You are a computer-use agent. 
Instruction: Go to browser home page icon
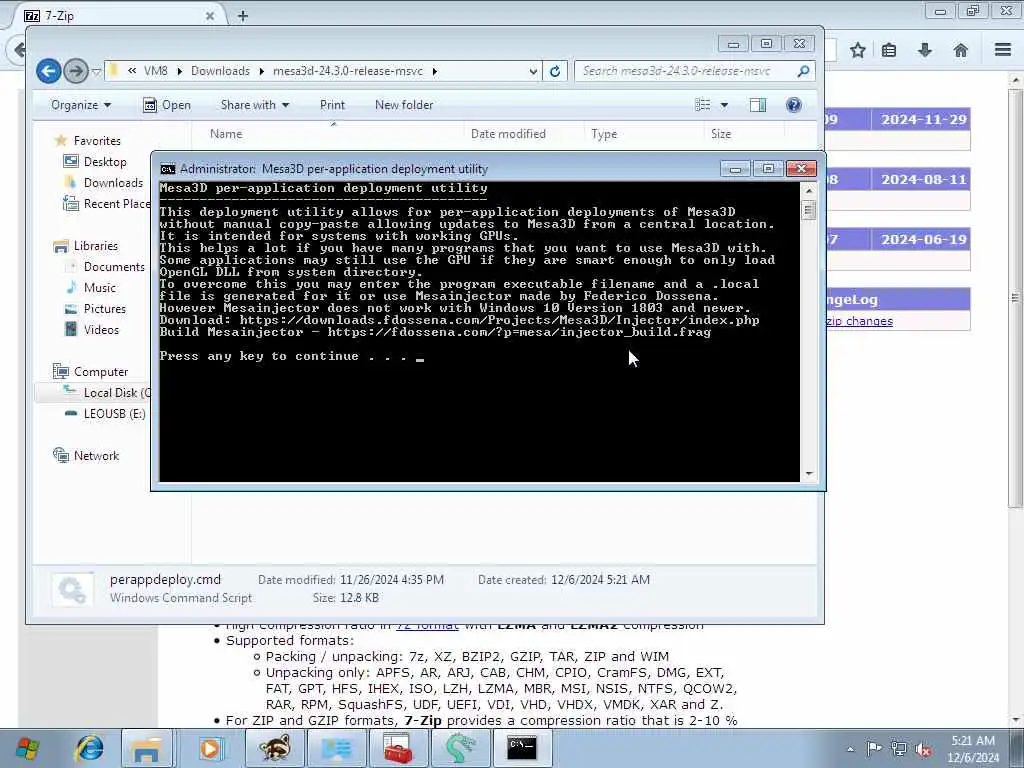coord(960,50)
